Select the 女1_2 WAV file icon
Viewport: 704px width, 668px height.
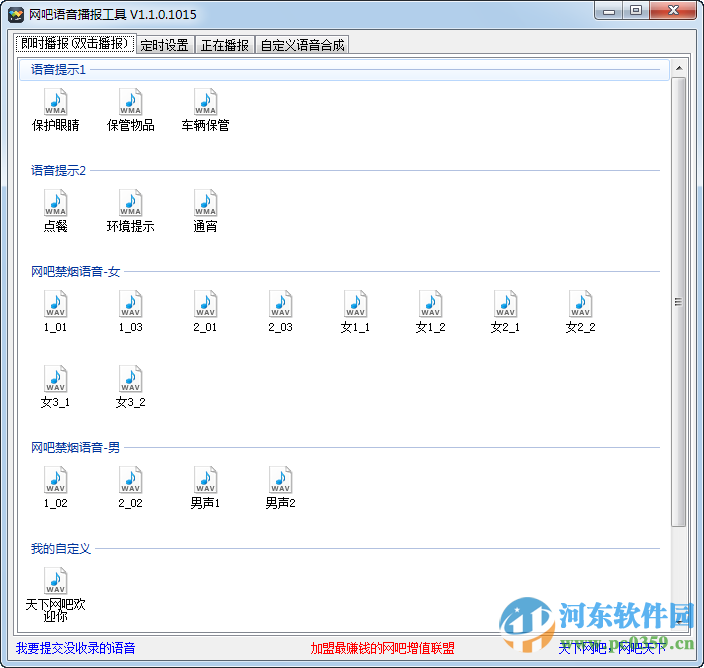[430, 304]
